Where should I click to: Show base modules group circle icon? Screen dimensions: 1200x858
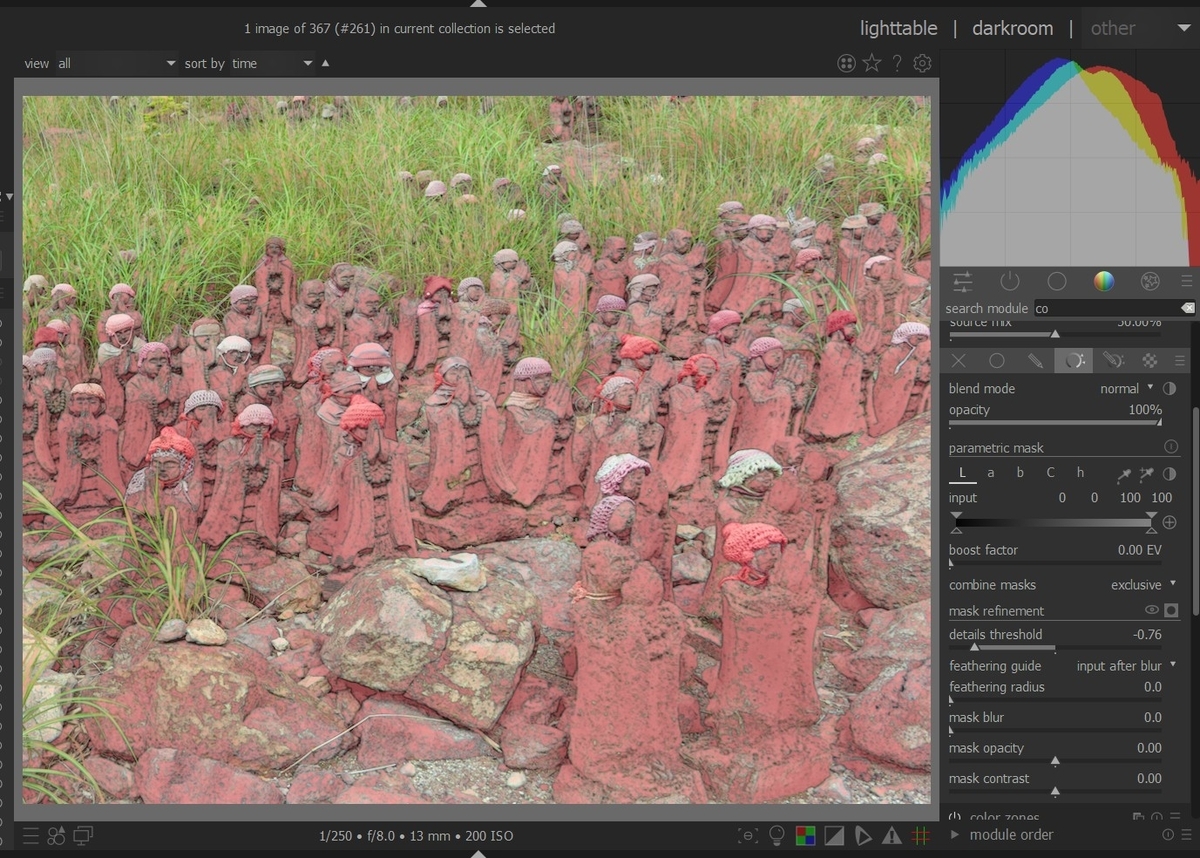tap(1057, 281)
